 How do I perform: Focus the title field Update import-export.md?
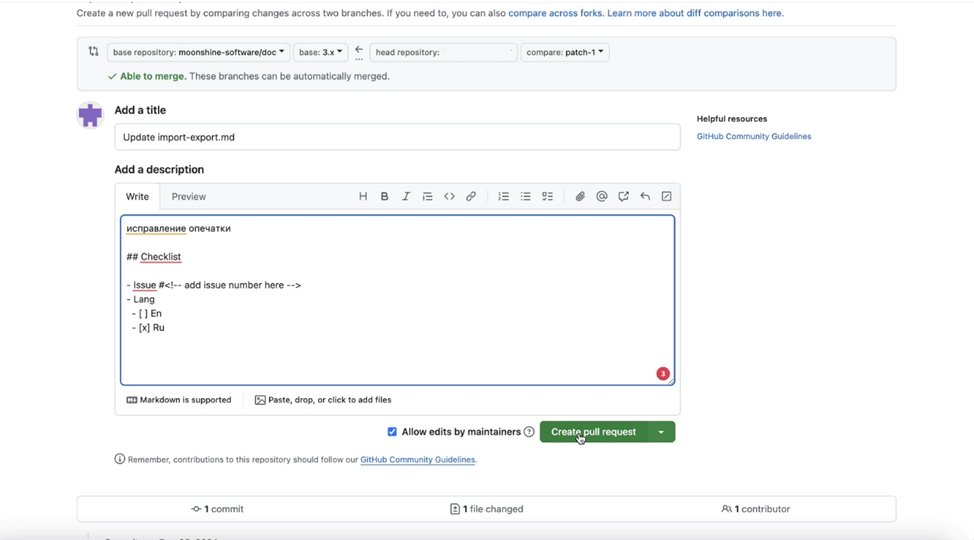(398, 137)
